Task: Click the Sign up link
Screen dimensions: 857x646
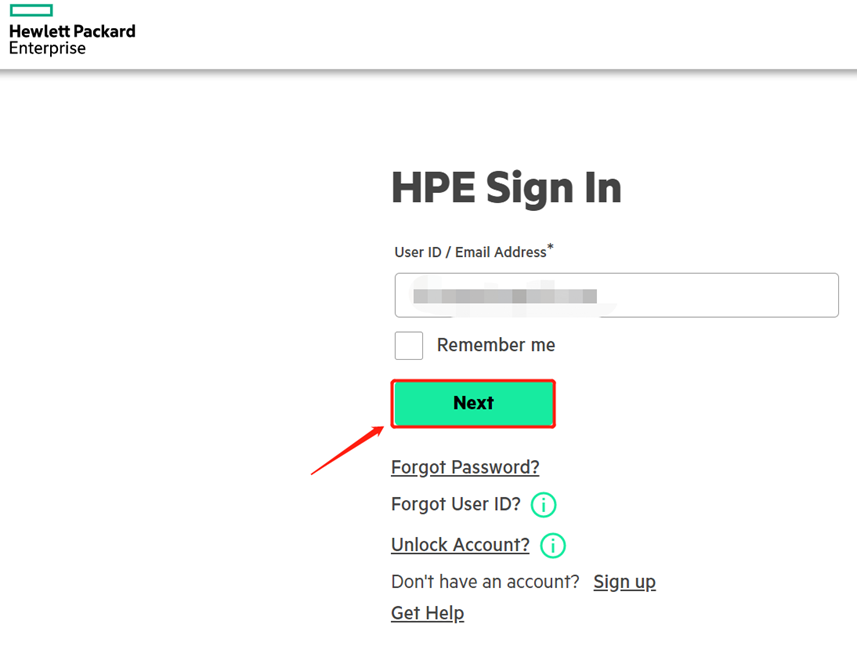Action: 624,582
